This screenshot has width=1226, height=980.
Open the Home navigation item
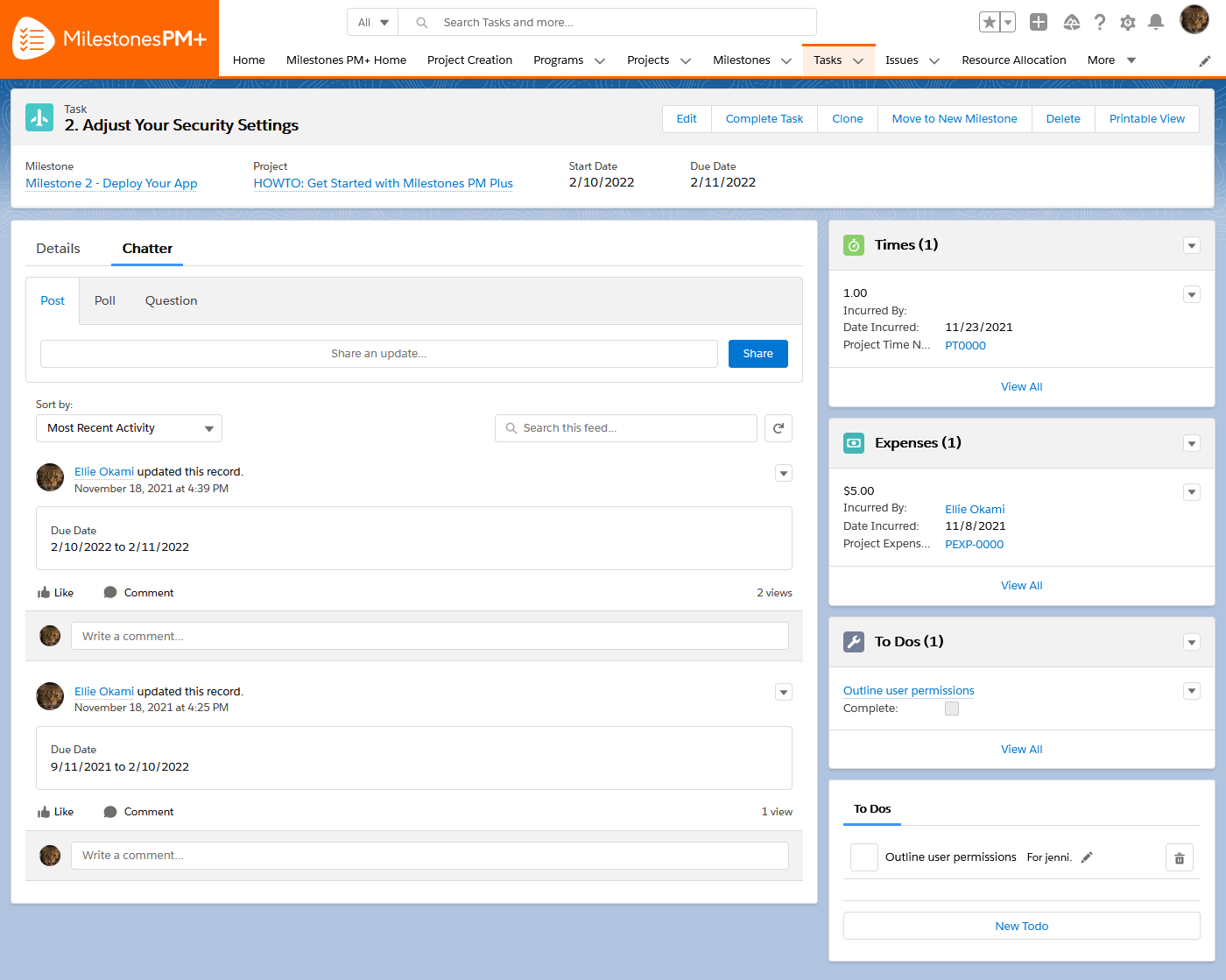(x=249, y=60)
